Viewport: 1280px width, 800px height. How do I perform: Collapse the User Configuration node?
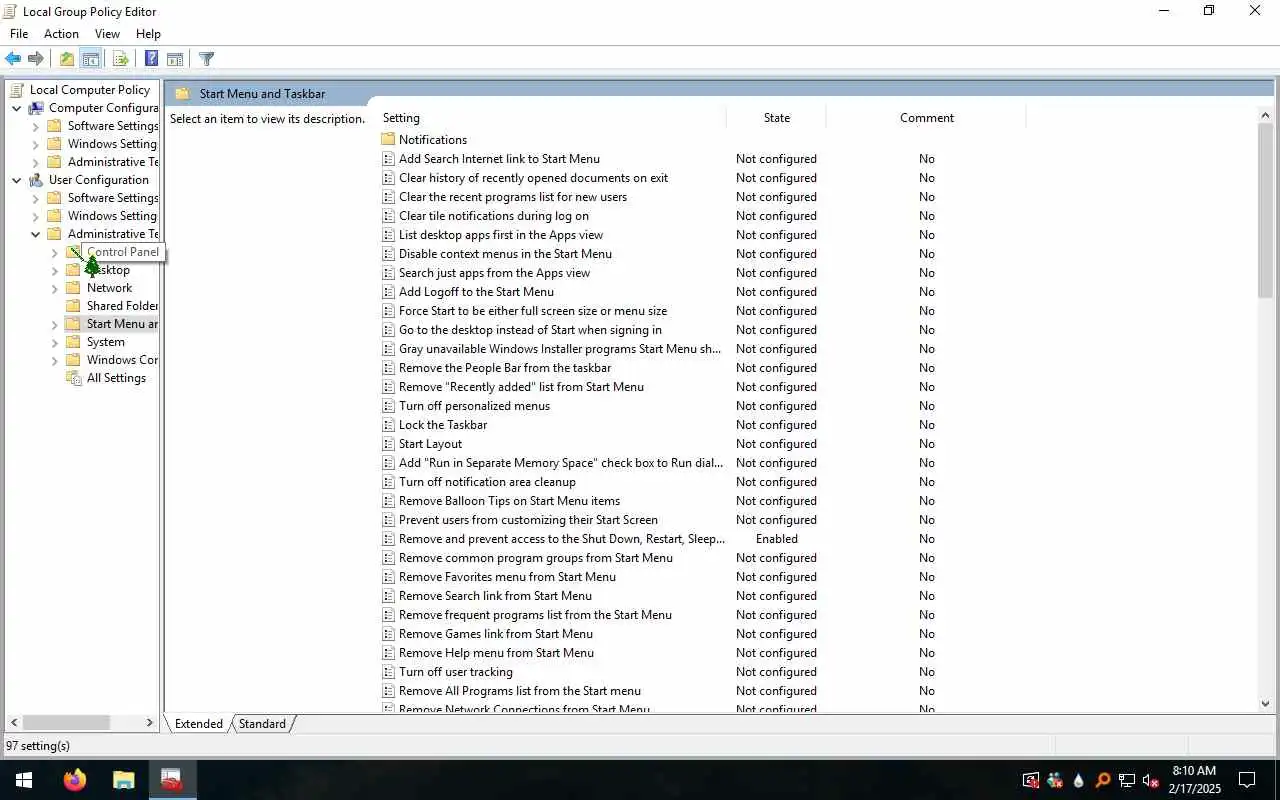point(17,180)
